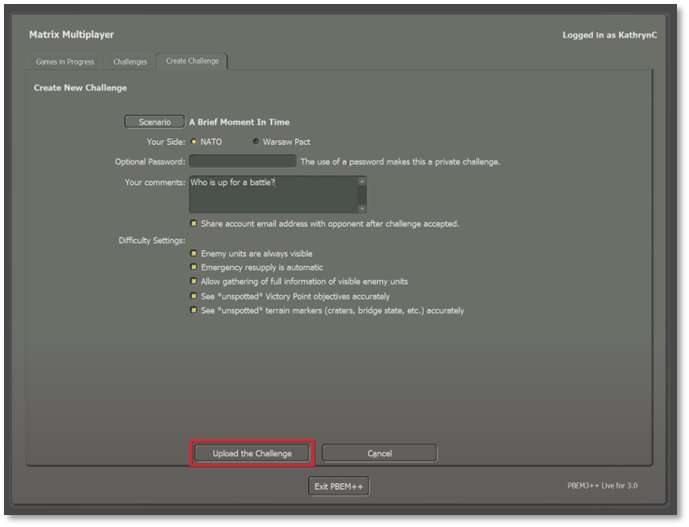Switch to the Games In Progress tab
The image size is (689, 527).
point(65,62)
